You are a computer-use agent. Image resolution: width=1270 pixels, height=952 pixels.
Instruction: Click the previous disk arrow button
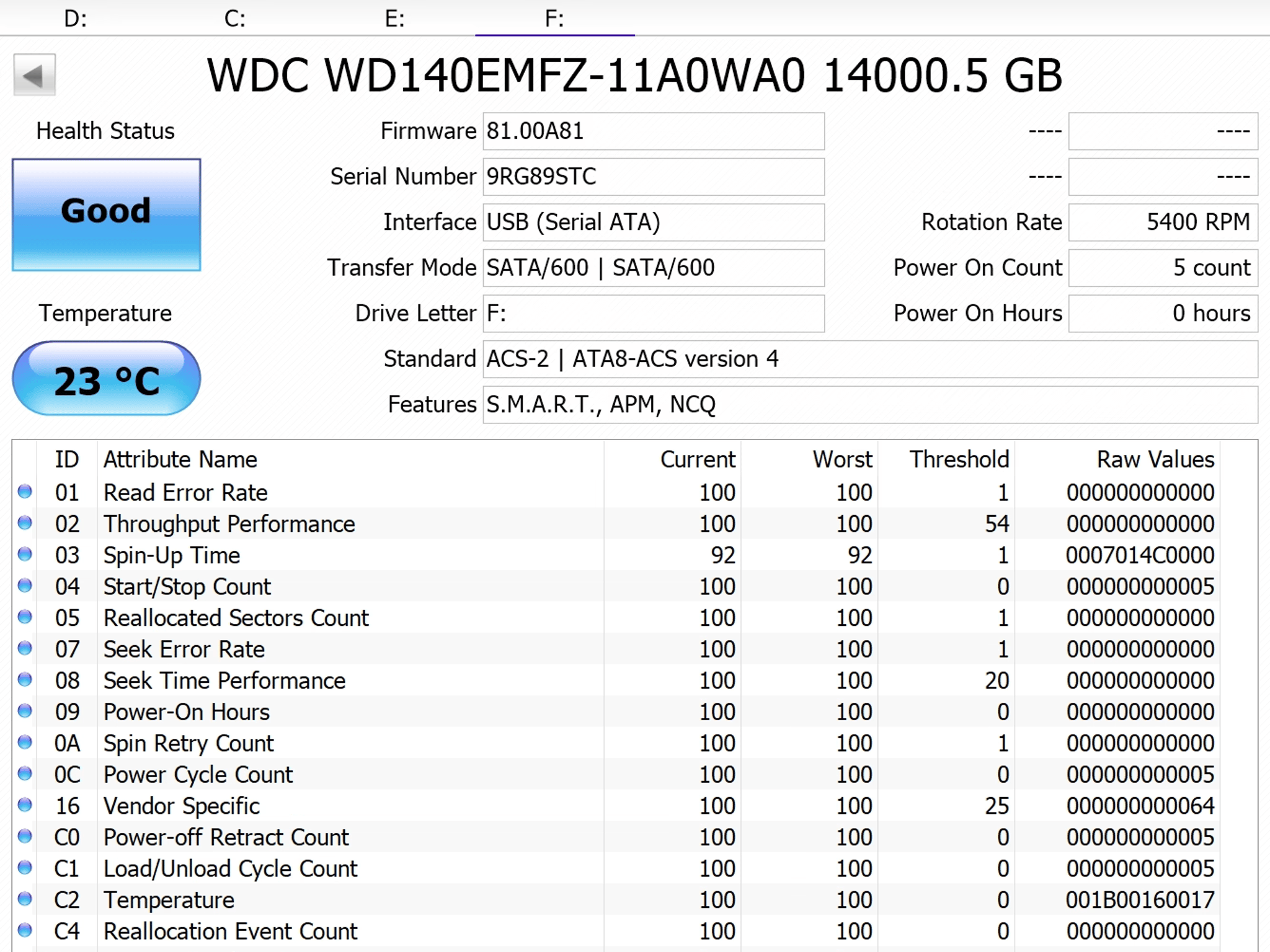(x=35, y=75)
